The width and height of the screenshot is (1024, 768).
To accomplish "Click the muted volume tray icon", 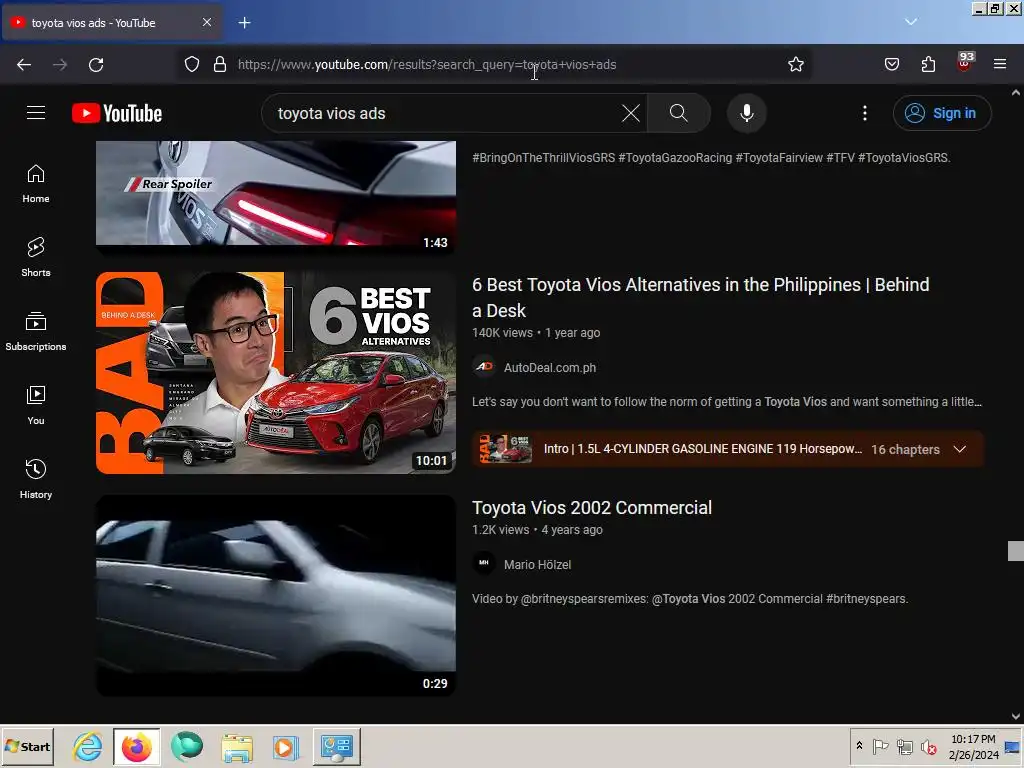I will 928,746.
